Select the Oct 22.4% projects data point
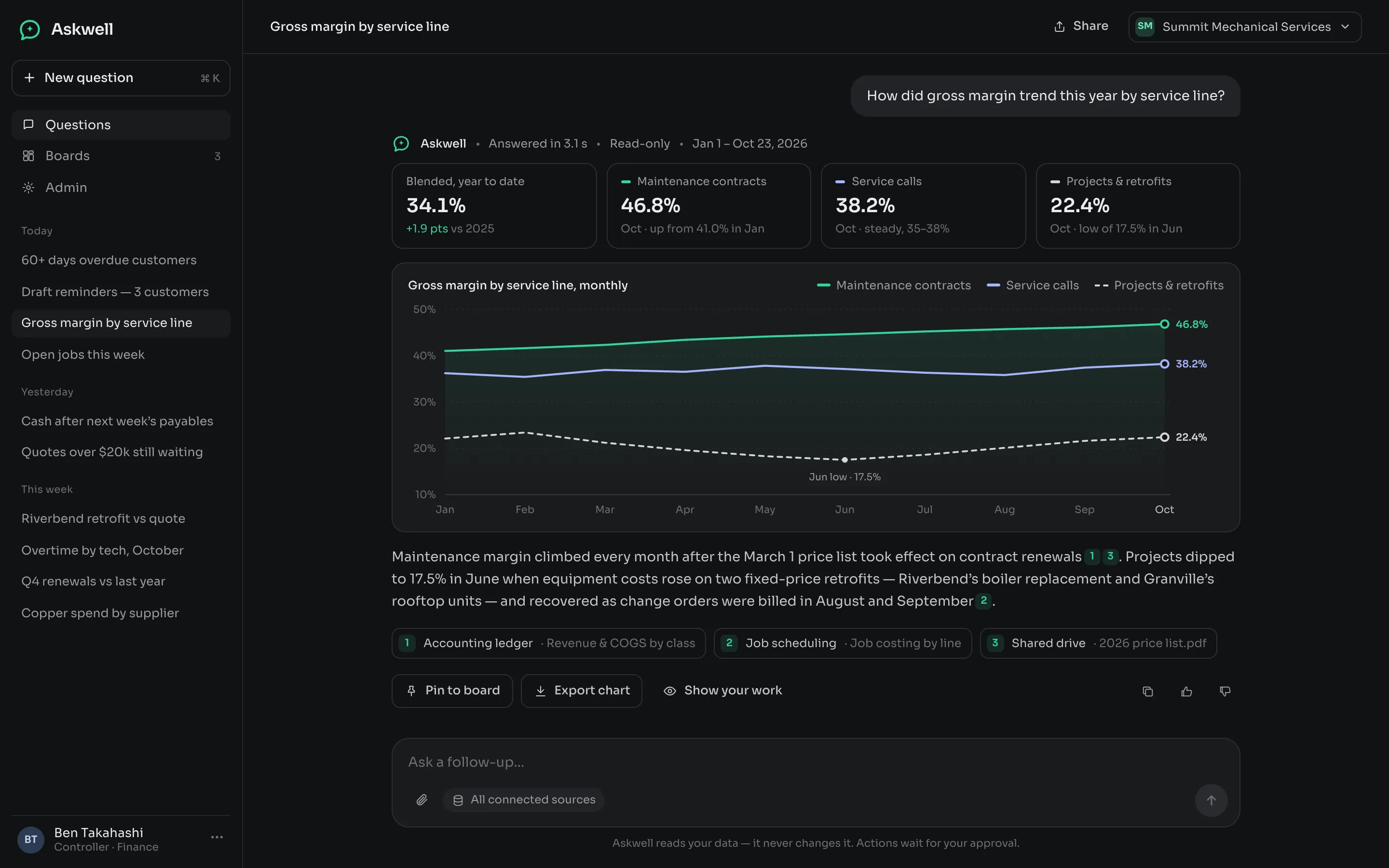1389x868 pixels. pyautogui.click(x=1164, y=437)
